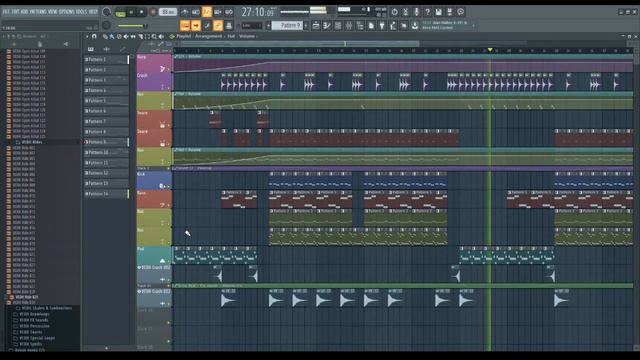Show automation clips icon in picker
The height and width of the screenshot is (360, 640).
(122, 49)
